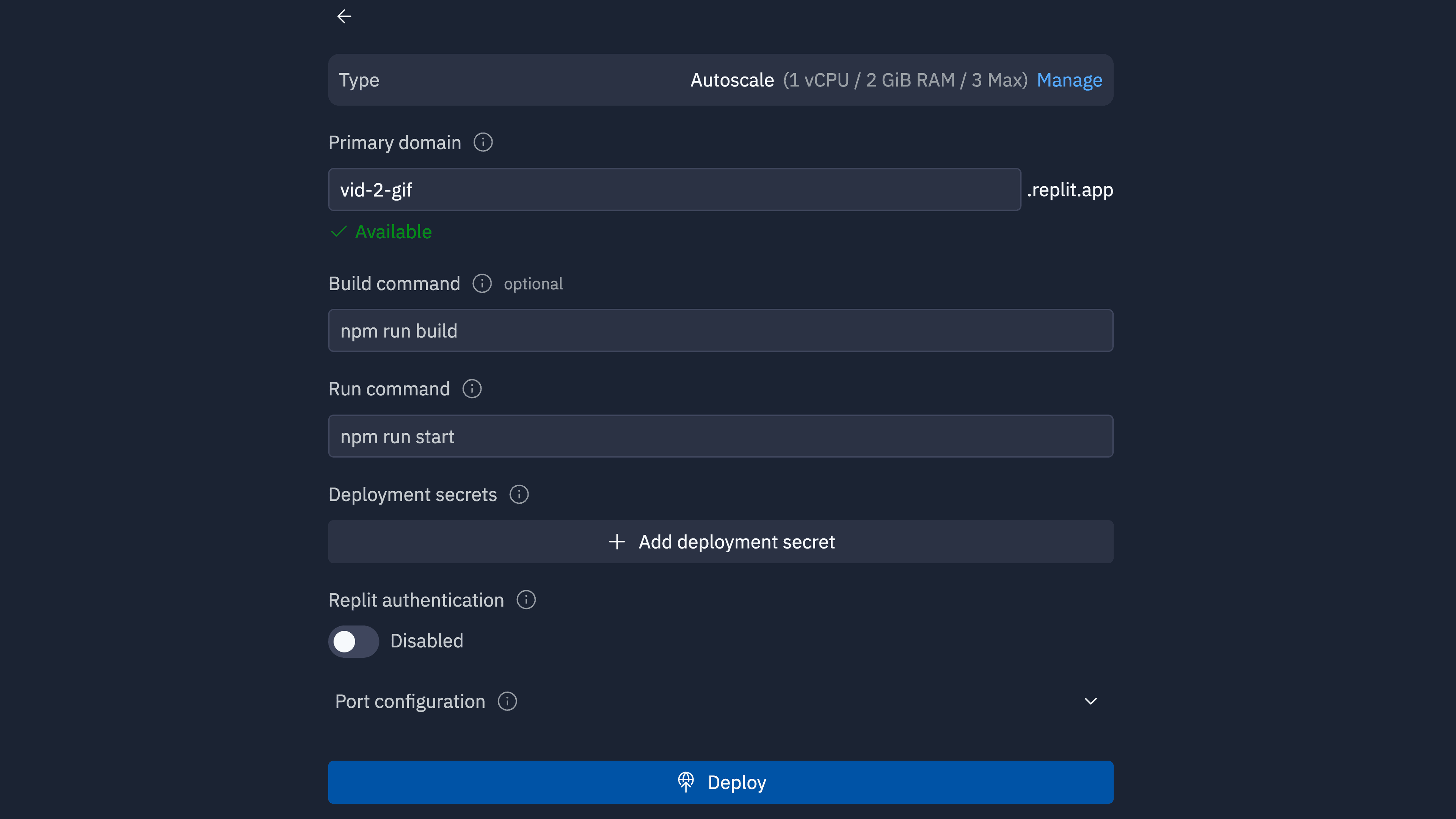Click the plus icon for deployment secret
The width and height of the screenshot is (1456, 819).
point(617,542)
